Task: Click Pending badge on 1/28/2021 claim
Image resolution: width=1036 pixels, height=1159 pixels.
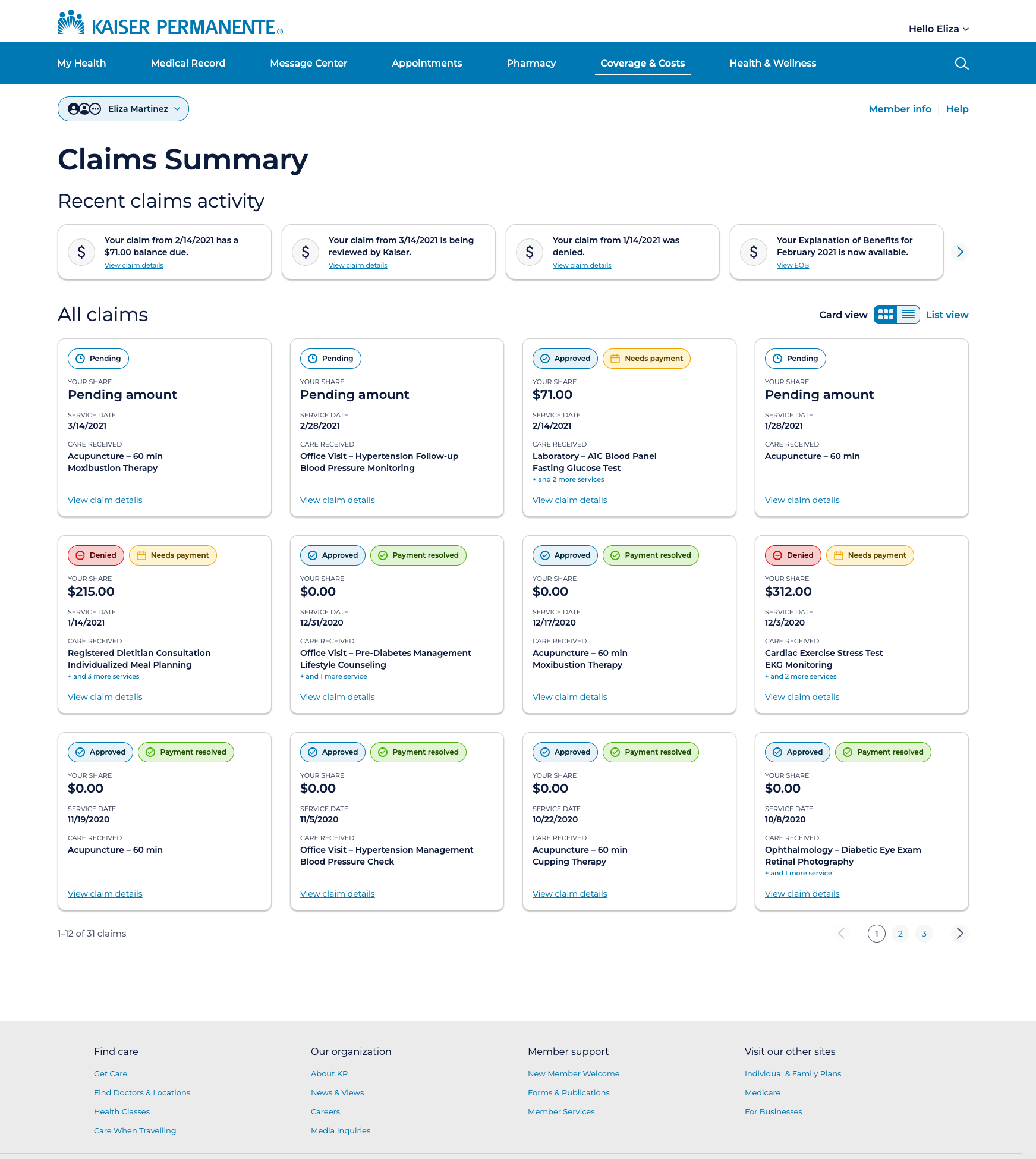Action: pos(795,359)
